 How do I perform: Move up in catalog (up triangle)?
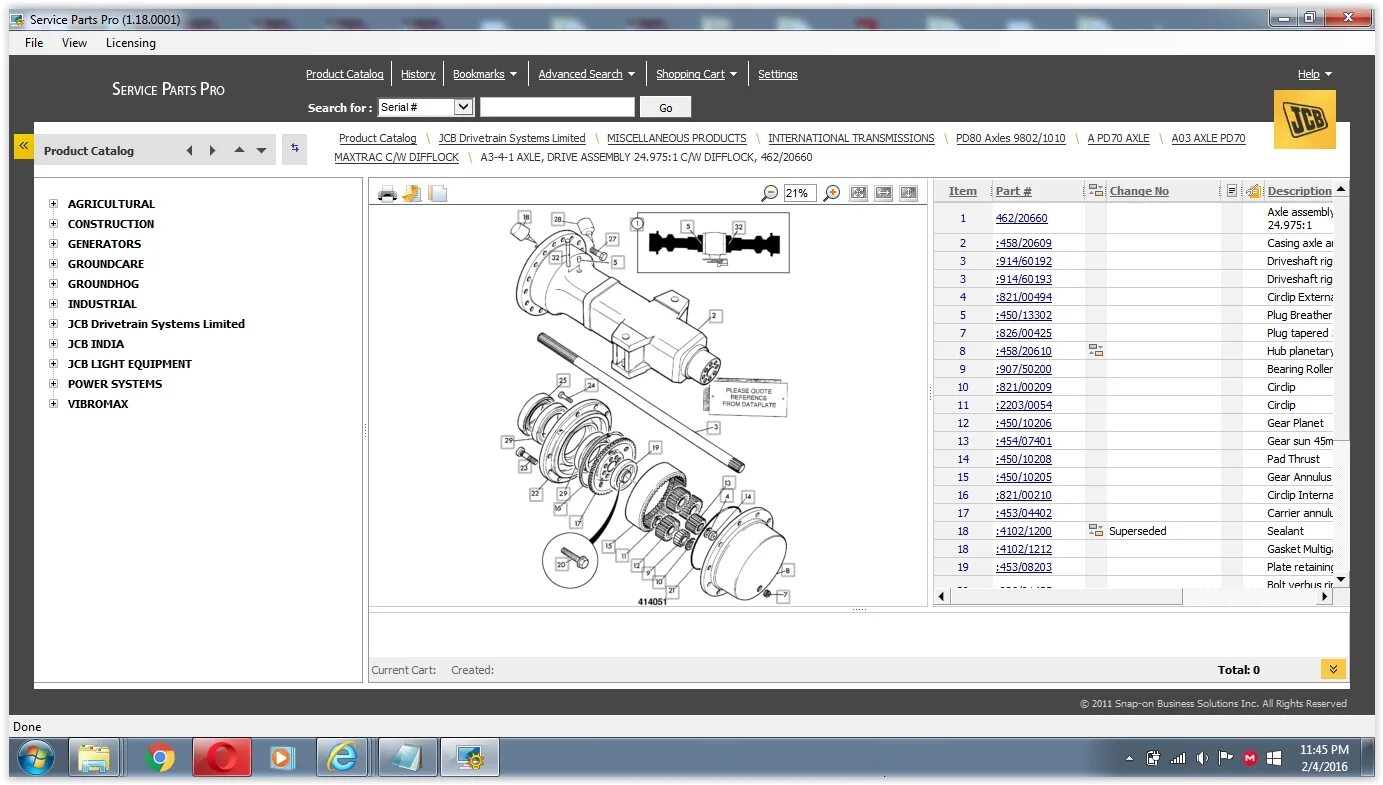coord(239,151)
